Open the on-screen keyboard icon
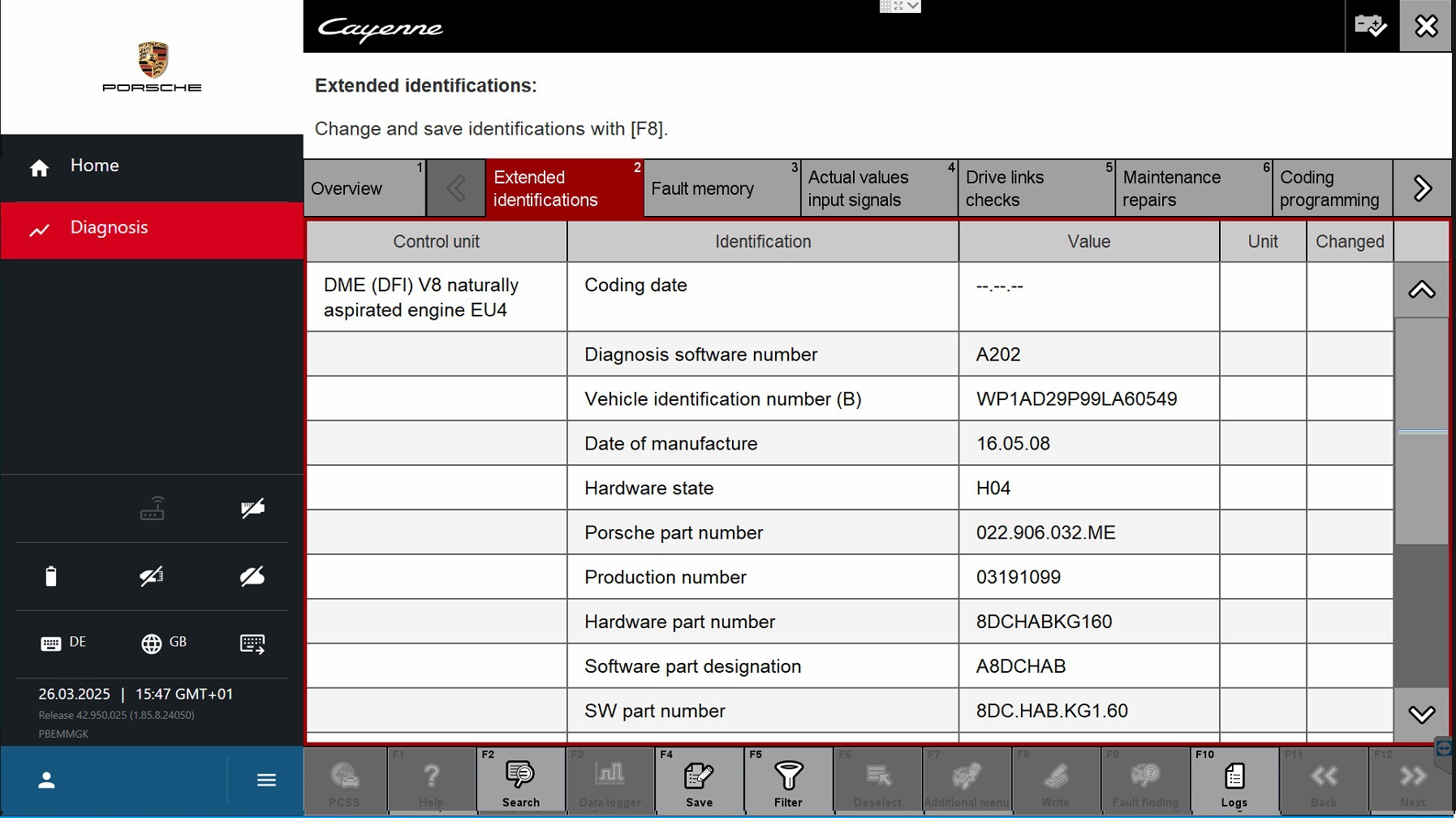1456x818 pixels. pos(252,644)
